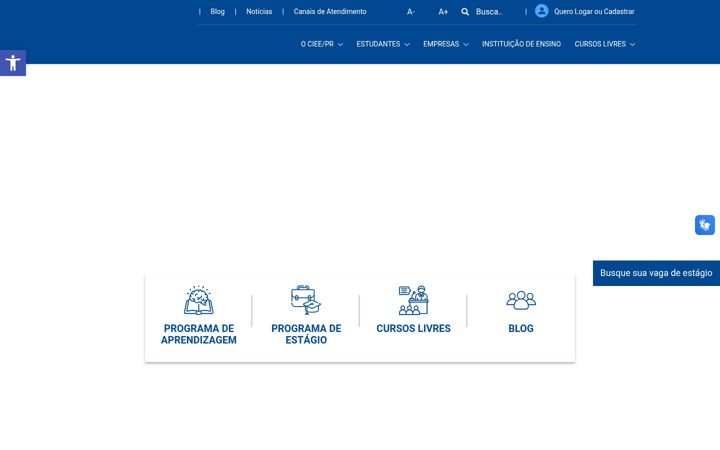Click the user avatar icon

(x=541, y=11)
